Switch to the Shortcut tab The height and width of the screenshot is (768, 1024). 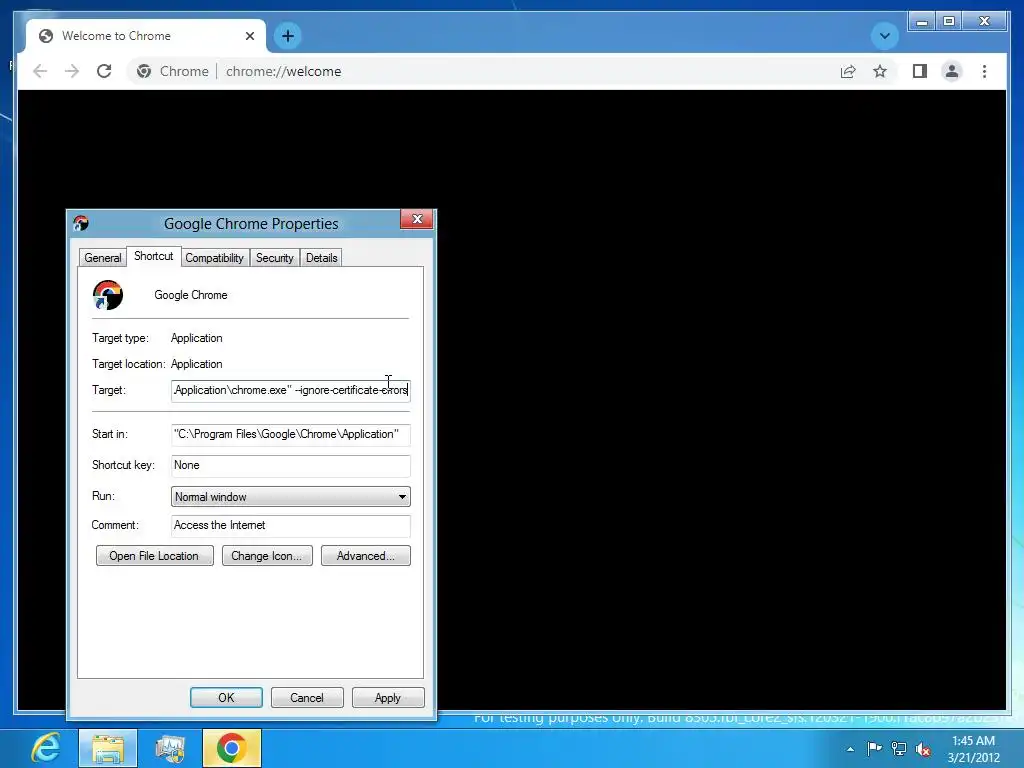pyautogui.click(x=153, y=256)
